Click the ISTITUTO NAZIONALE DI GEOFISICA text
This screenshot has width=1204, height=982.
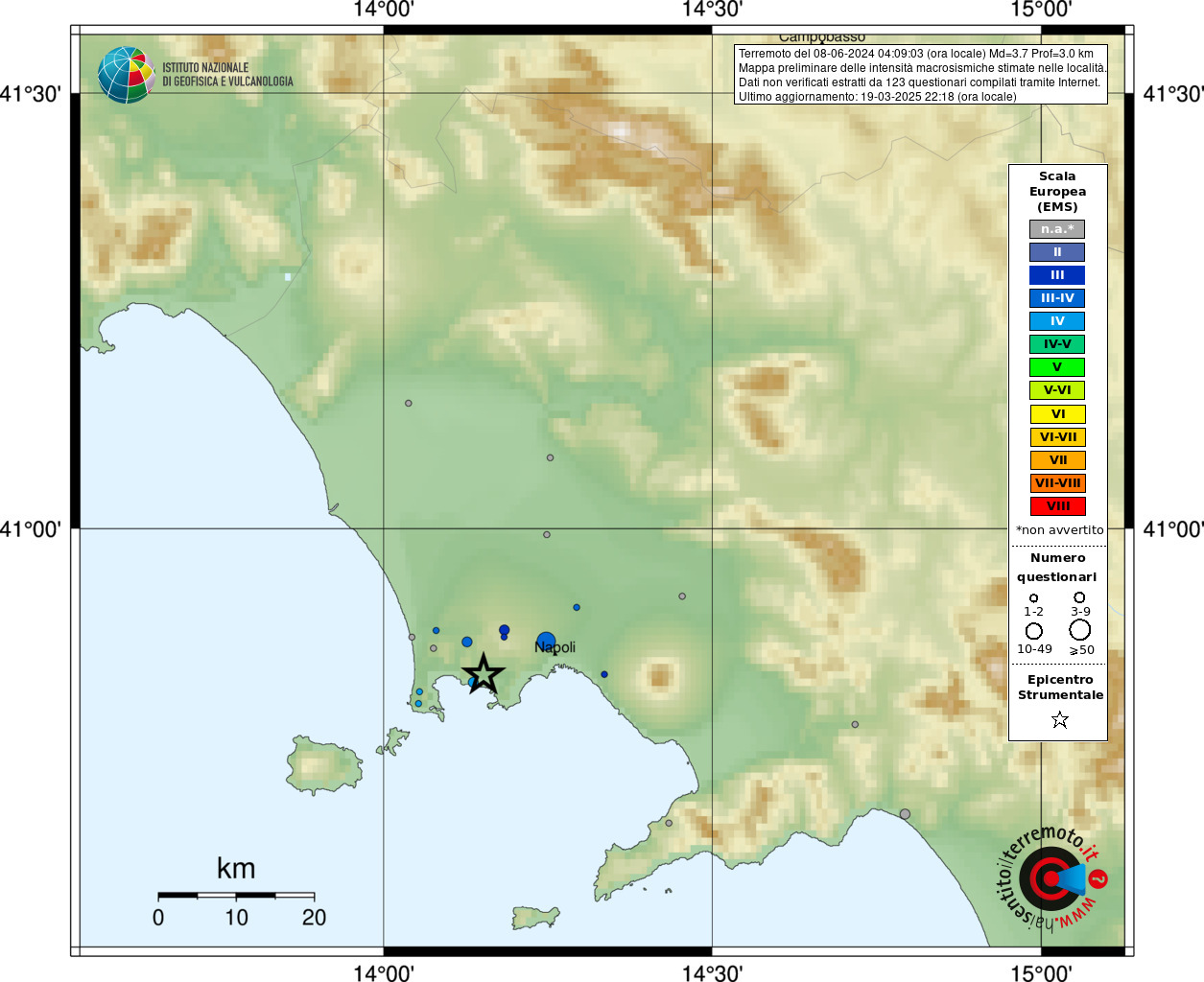[227, 75]
